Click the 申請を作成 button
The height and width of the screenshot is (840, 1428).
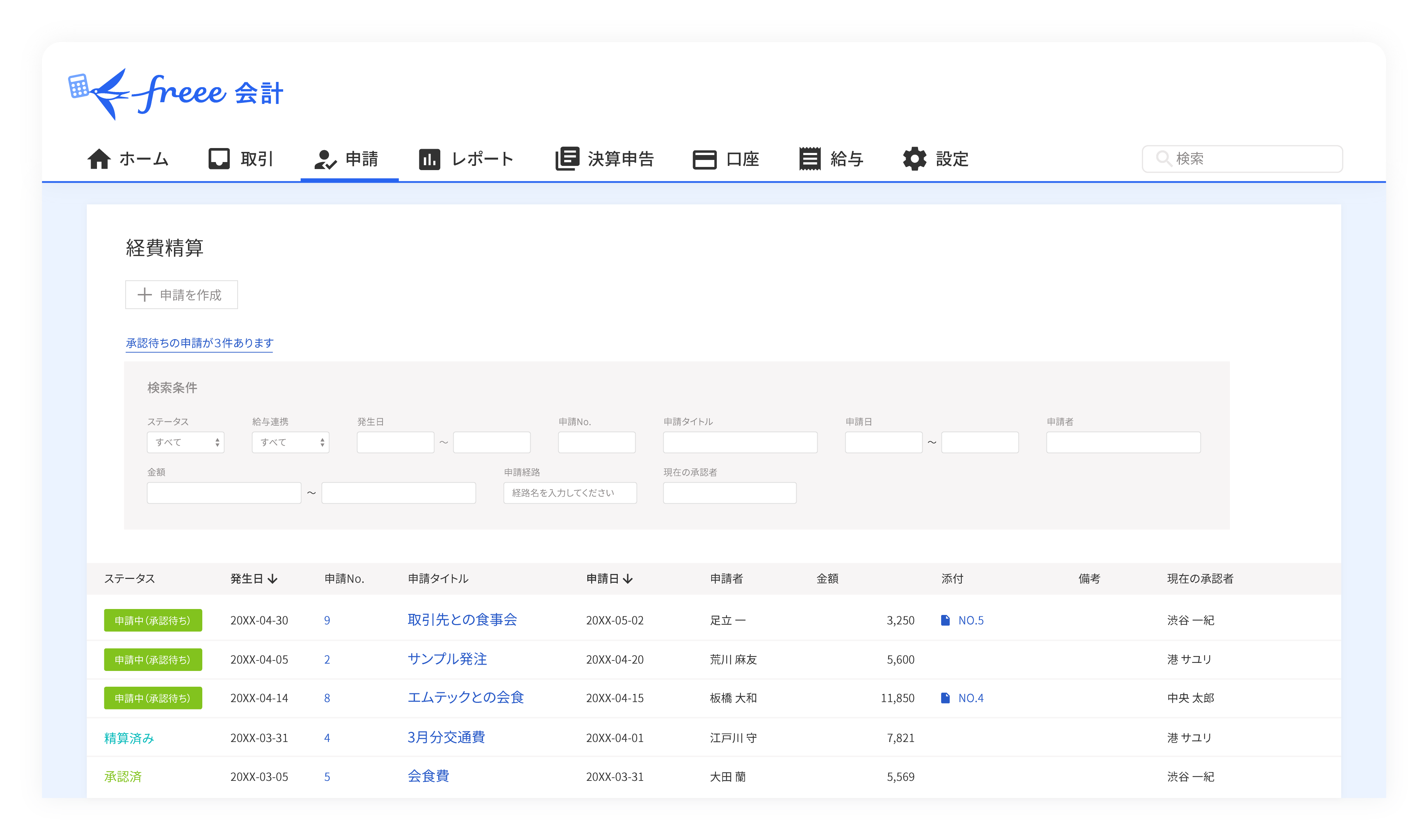(x=181, y=295)
